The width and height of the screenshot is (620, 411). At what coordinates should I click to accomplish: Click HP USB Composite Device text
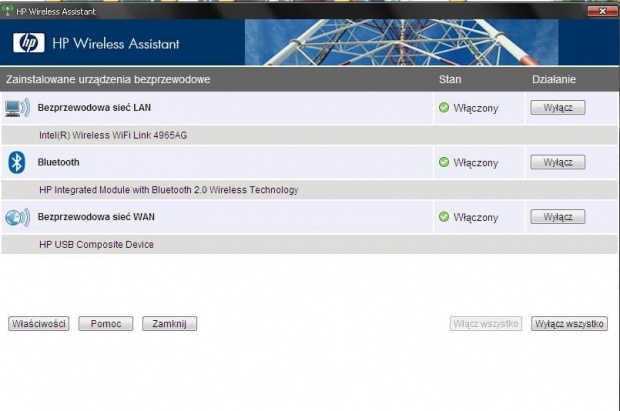pyautogui.click(x=96, y=244)
